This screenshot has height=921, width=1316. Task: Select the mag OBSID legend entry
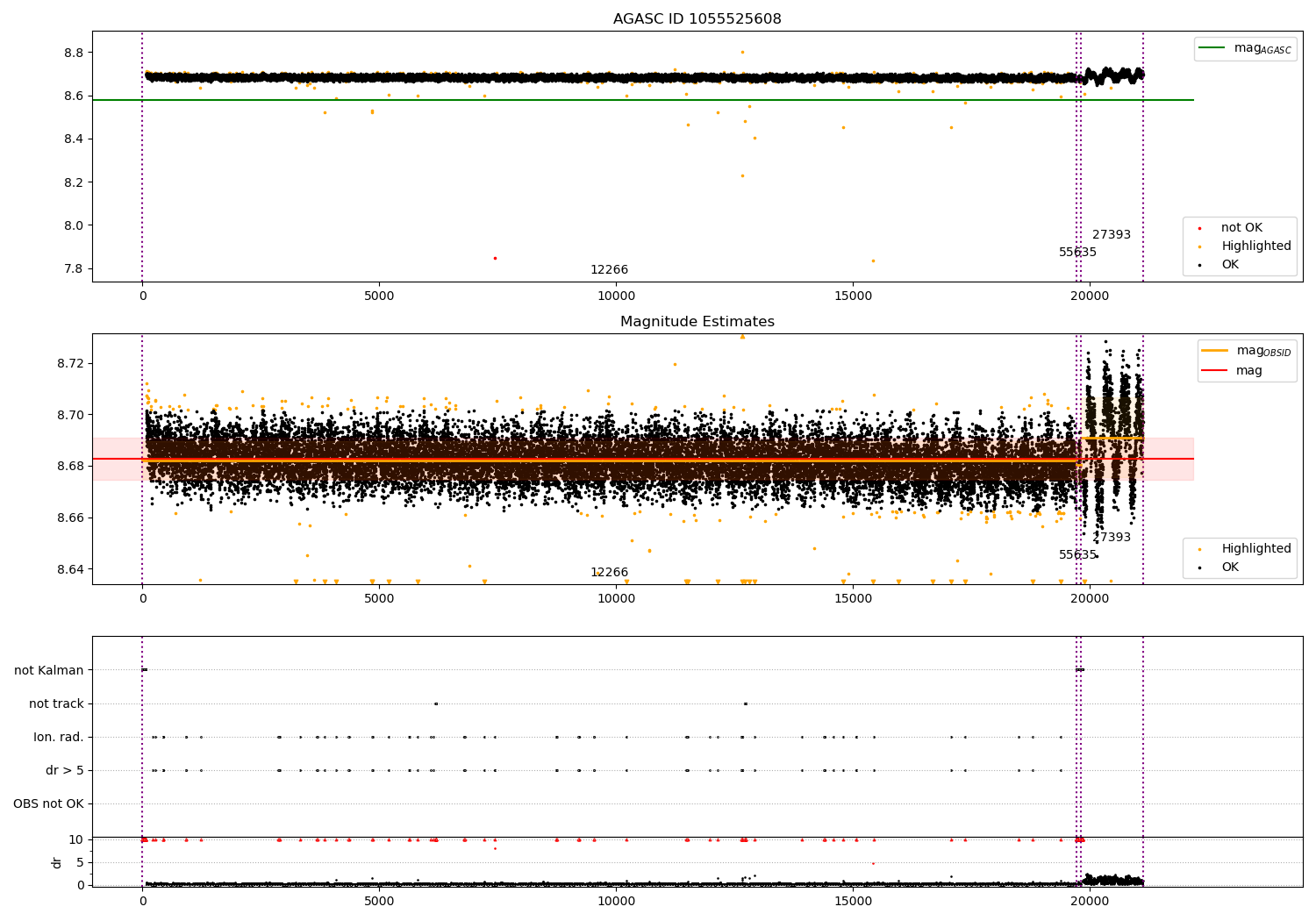pyautogui.click(x=1247, y=351)
